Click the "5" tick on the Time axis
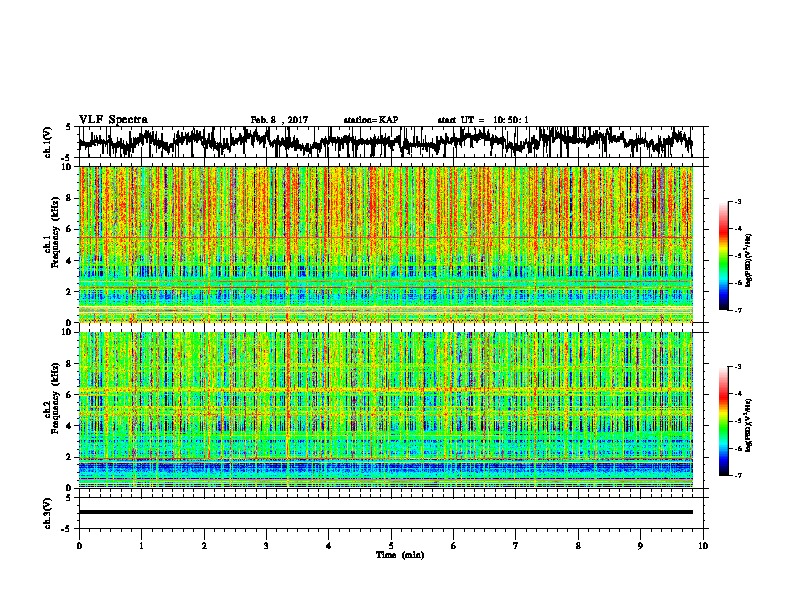 pos(391,546)
